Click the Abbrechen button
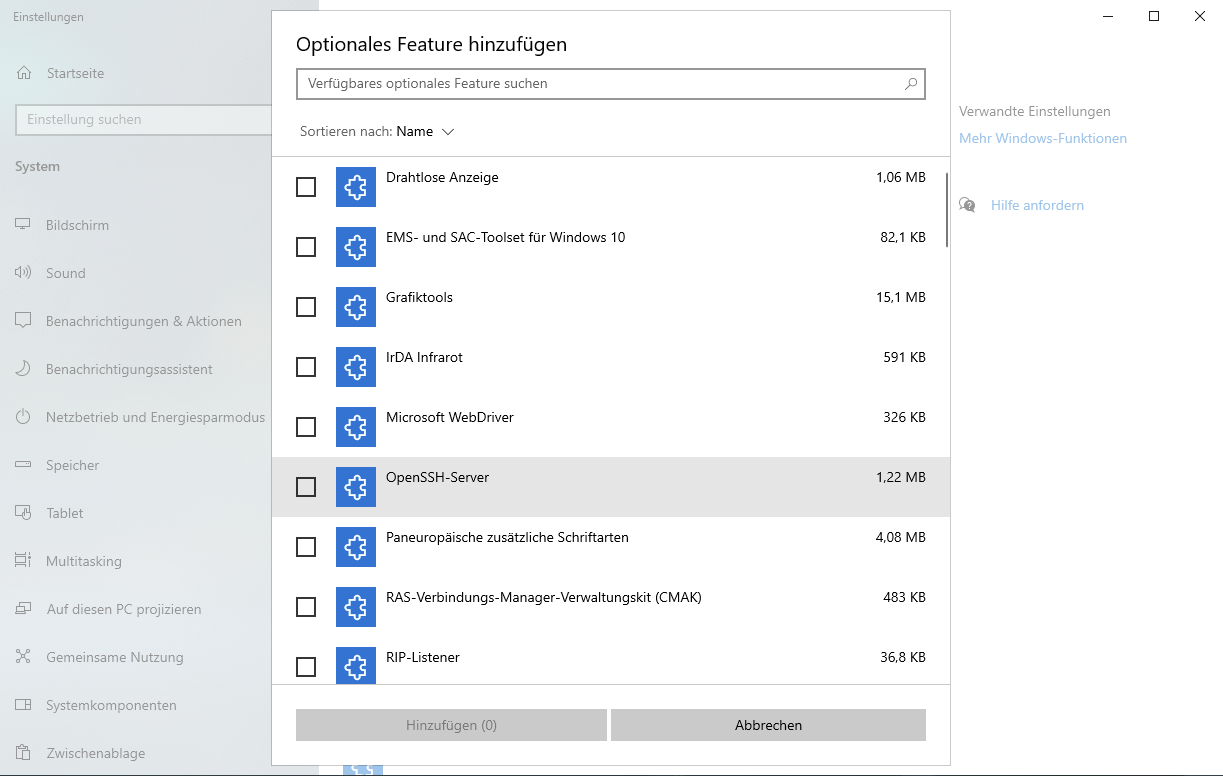Screen dimensions: 1223x776 768,725
